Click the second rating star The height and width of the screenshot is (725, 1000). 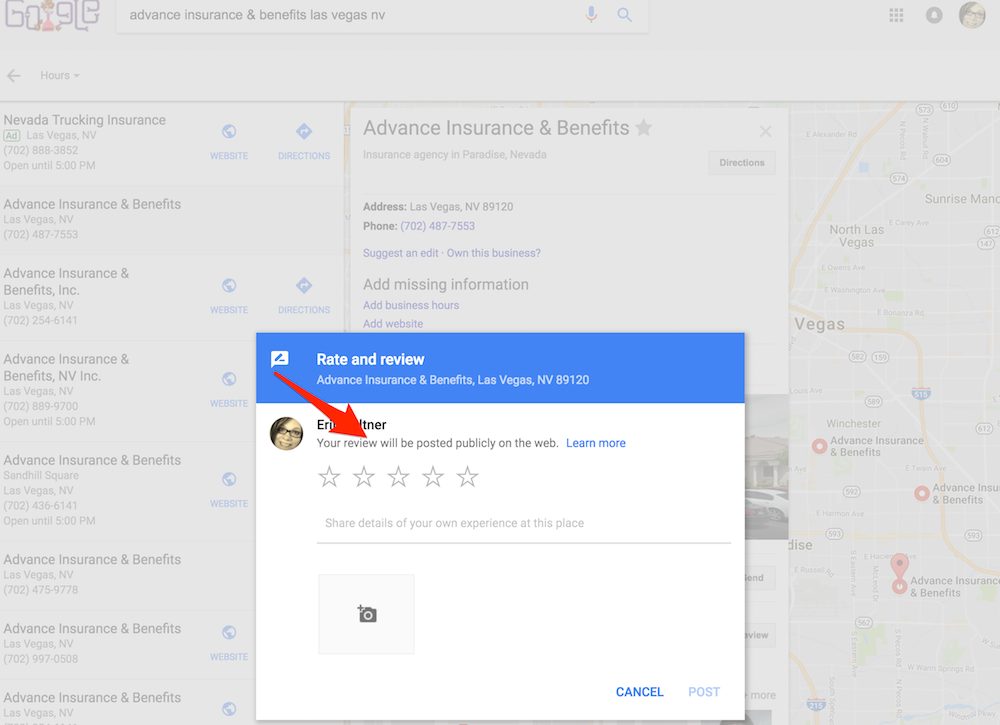[364, 476]
